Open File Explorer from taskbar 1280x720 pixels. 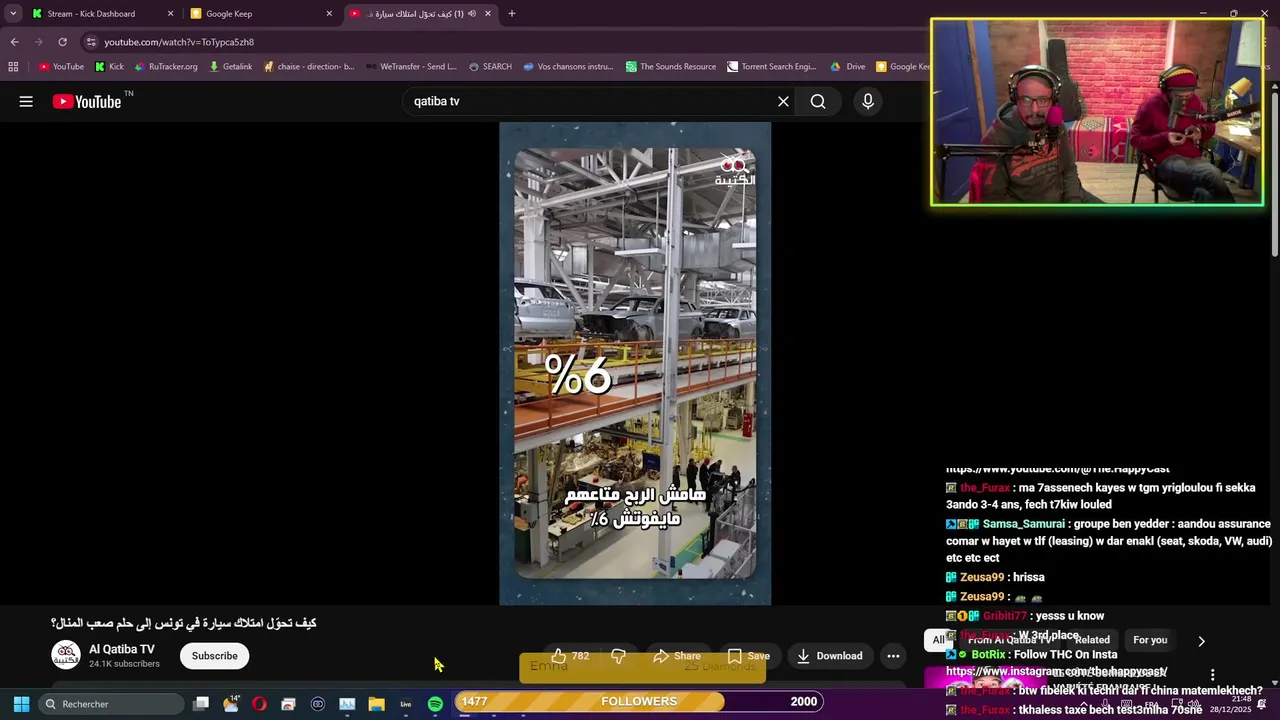377,704
